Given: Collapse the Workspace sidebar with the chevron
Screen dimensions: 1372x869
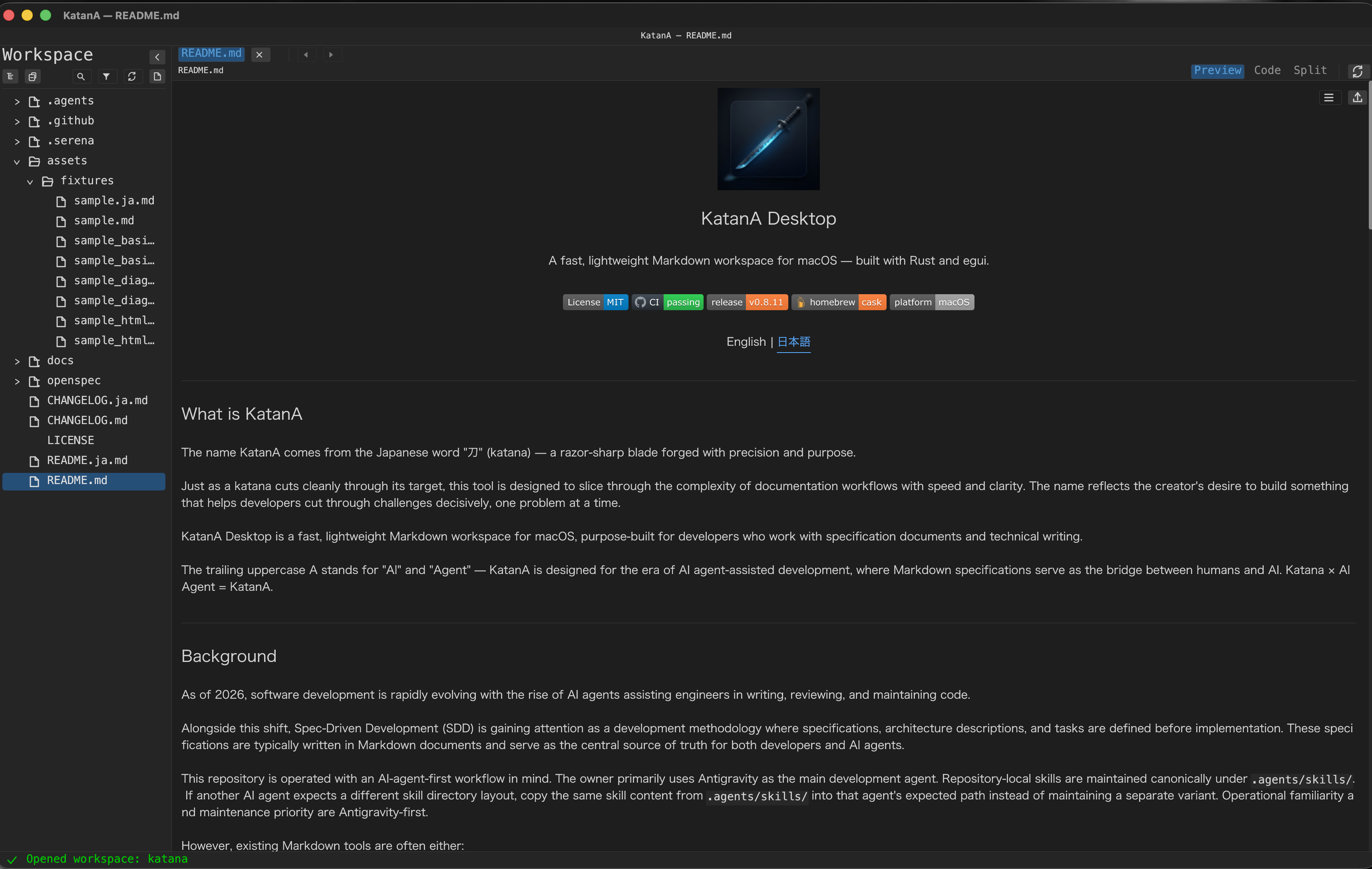Looking at the screenshot, I should 157,56.
